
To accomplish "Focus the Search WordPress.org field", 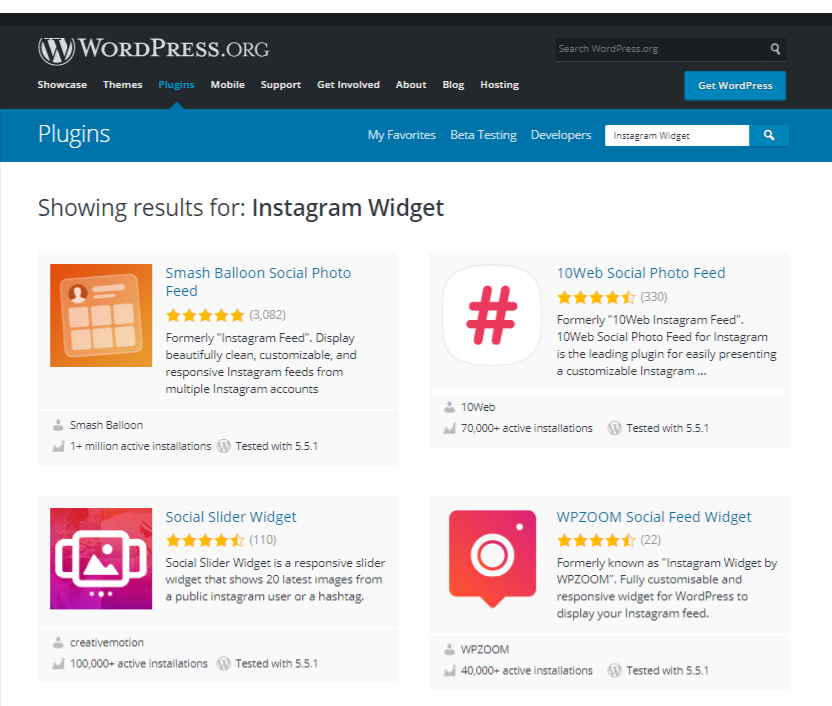I will 661,49.
